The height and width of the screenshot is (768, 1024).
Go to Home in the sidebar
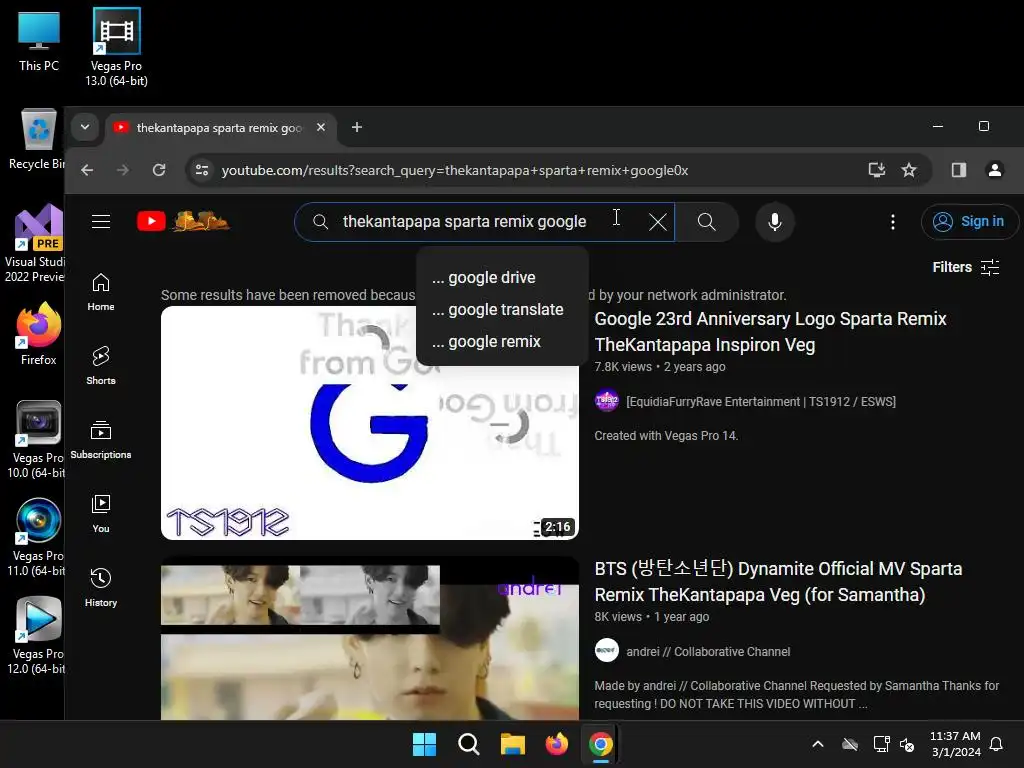101,292
